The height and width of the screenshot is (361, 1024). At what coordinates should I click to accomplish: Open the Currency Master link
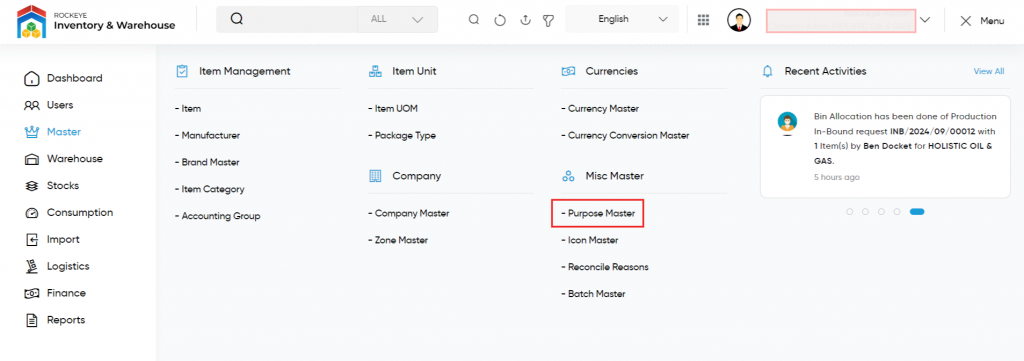(x=600, y=109)
